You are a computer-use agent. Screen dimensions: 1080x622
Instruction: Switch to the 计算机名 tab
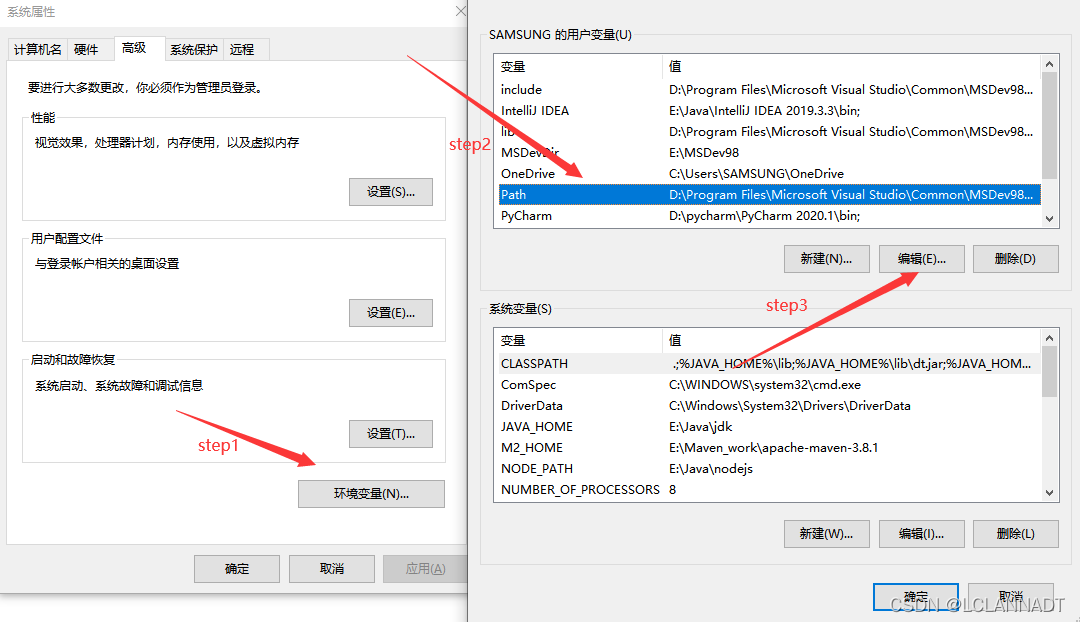(38, 49)
